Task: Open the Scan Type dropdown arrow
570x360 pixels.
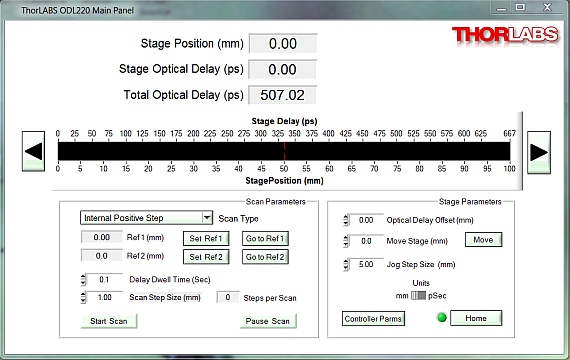Action: tap(207, 217)
